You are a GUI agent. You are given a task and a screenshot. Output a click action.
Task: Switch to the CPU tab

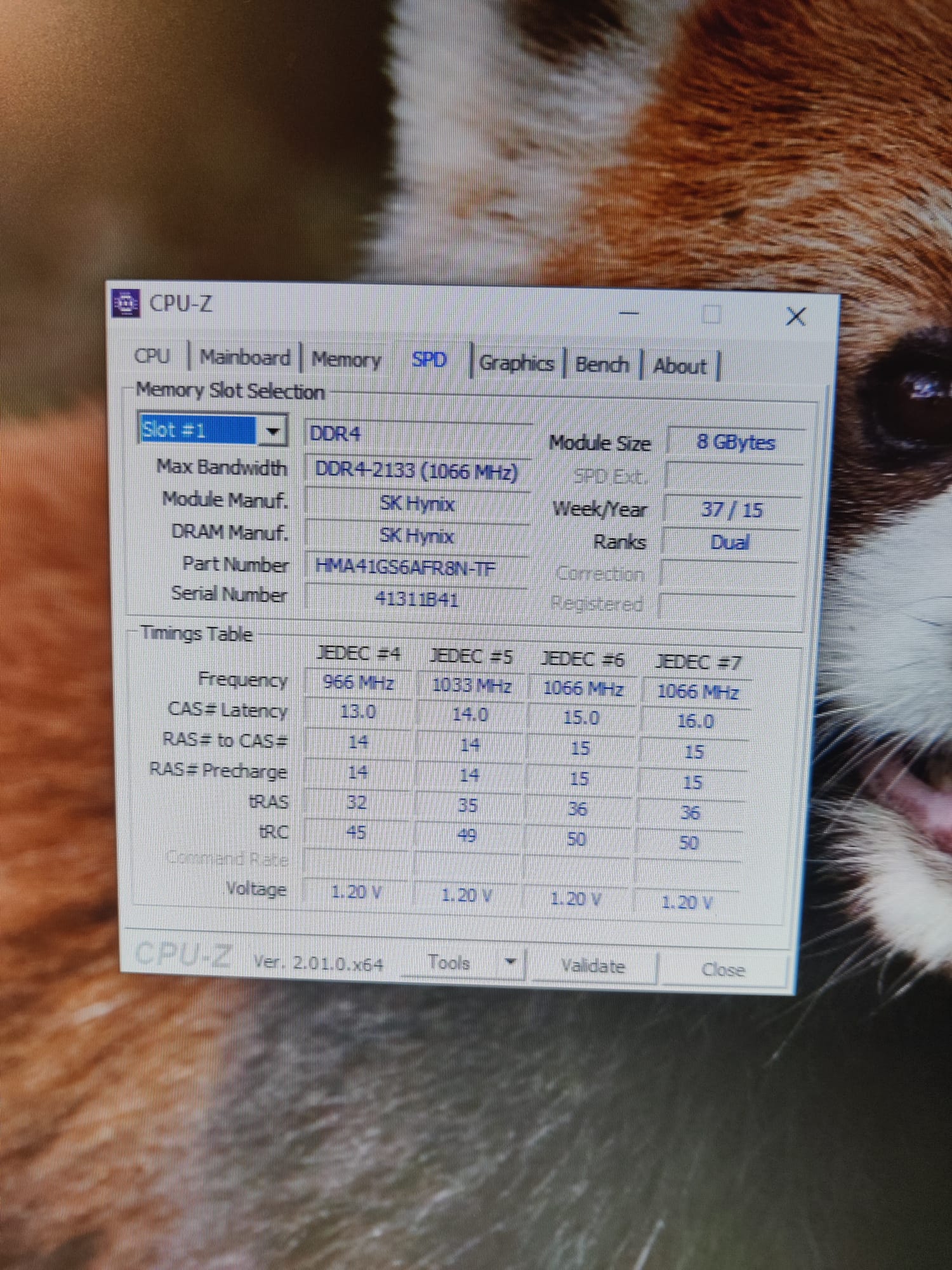tap(152, 356)
